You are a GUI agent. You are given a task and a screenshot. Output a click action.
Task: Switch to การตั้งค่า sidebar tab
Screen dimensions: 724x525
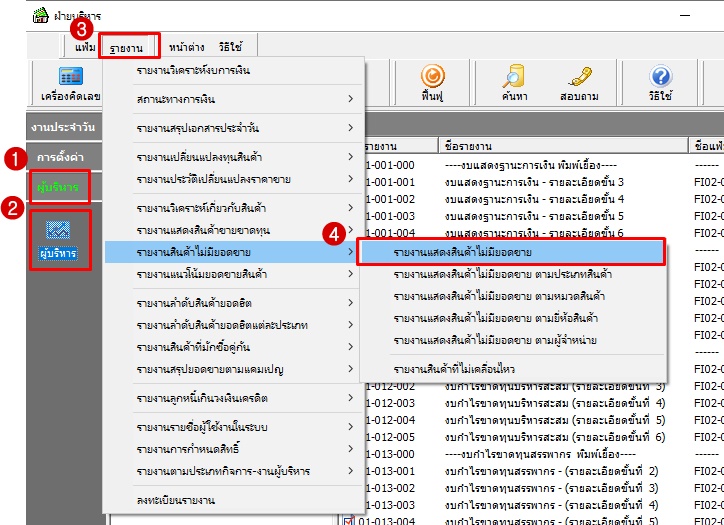pos(64,157)
